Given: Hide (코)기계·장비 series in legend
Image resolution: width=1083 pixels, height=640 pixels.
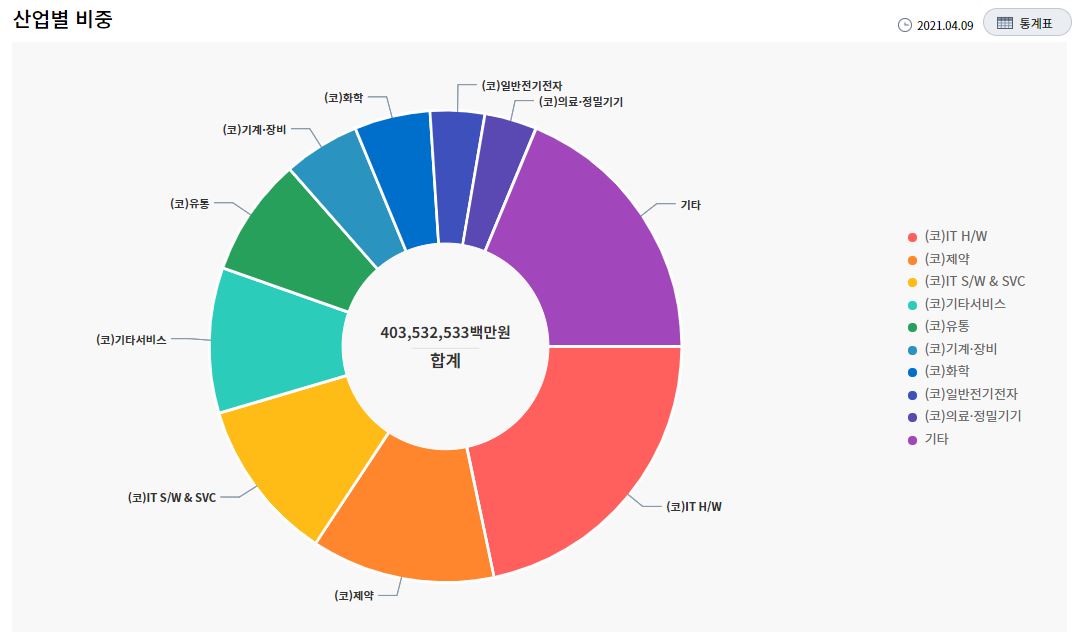Looking at the screenshot, I should pyautogui.click(x=960, y=349).
